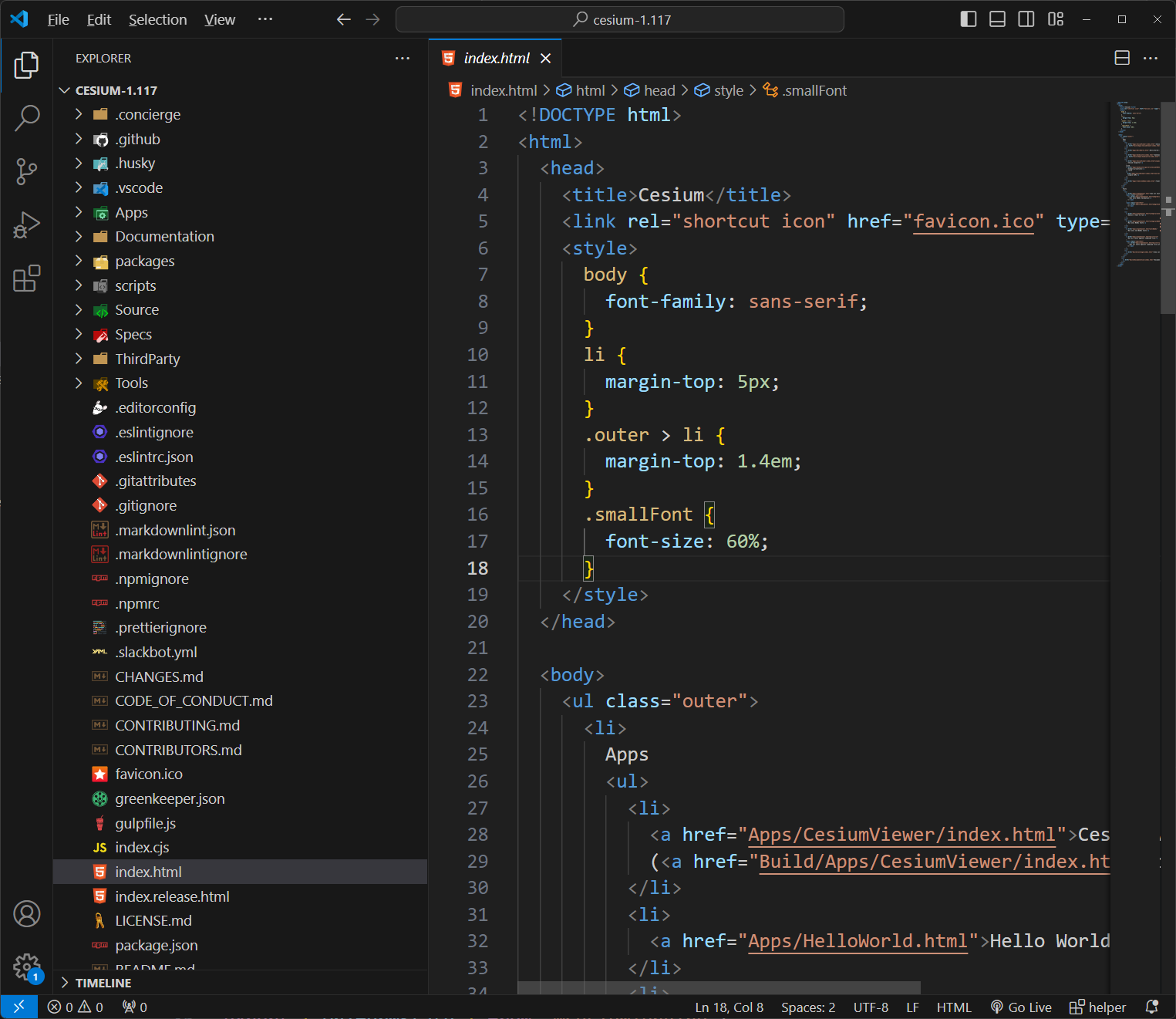The image size is (1176, 1019).
Task: Change end of line sequence LF
Action: 912,1007
